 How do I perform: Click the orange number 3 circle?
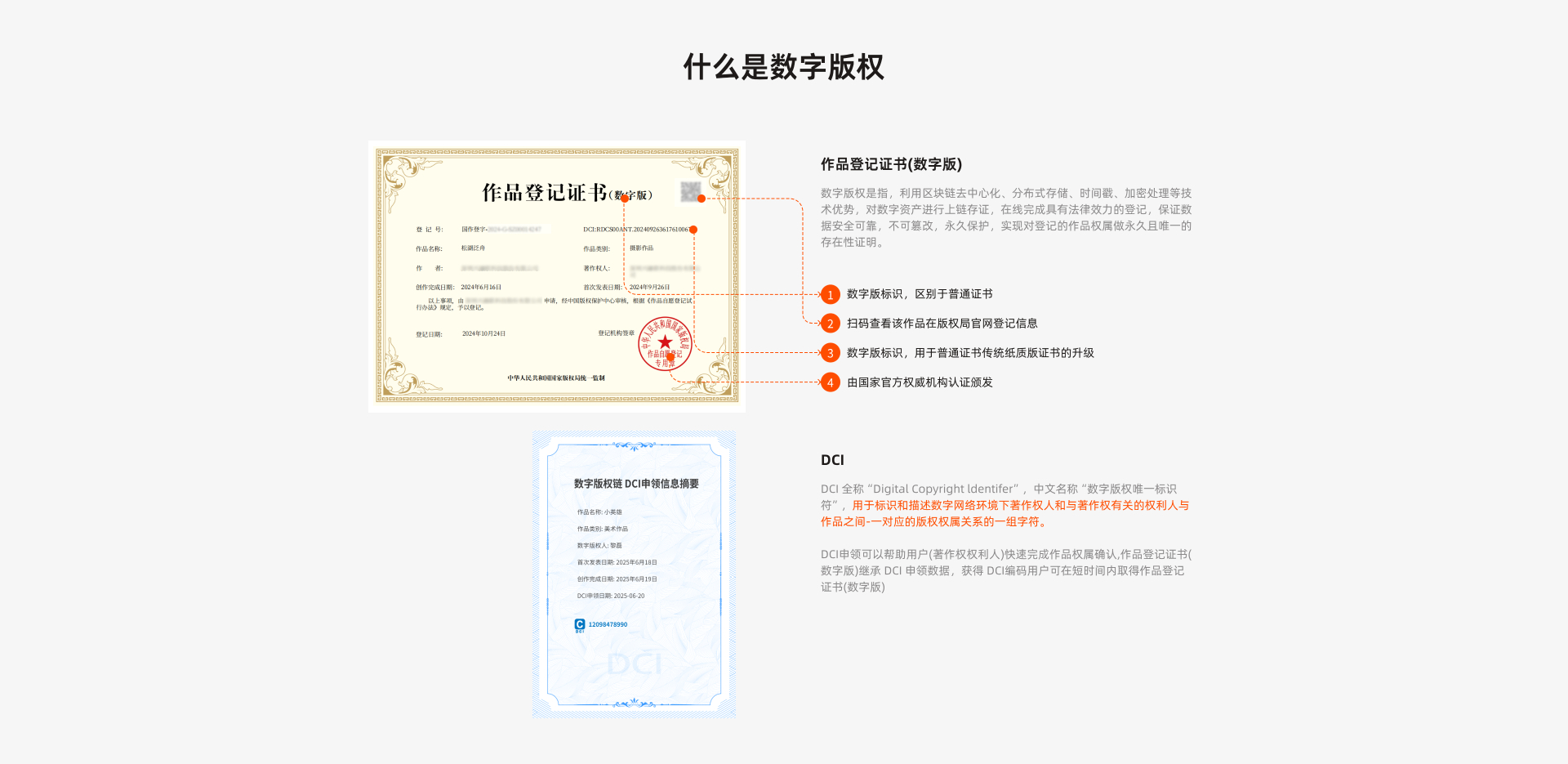click(830, 353)
